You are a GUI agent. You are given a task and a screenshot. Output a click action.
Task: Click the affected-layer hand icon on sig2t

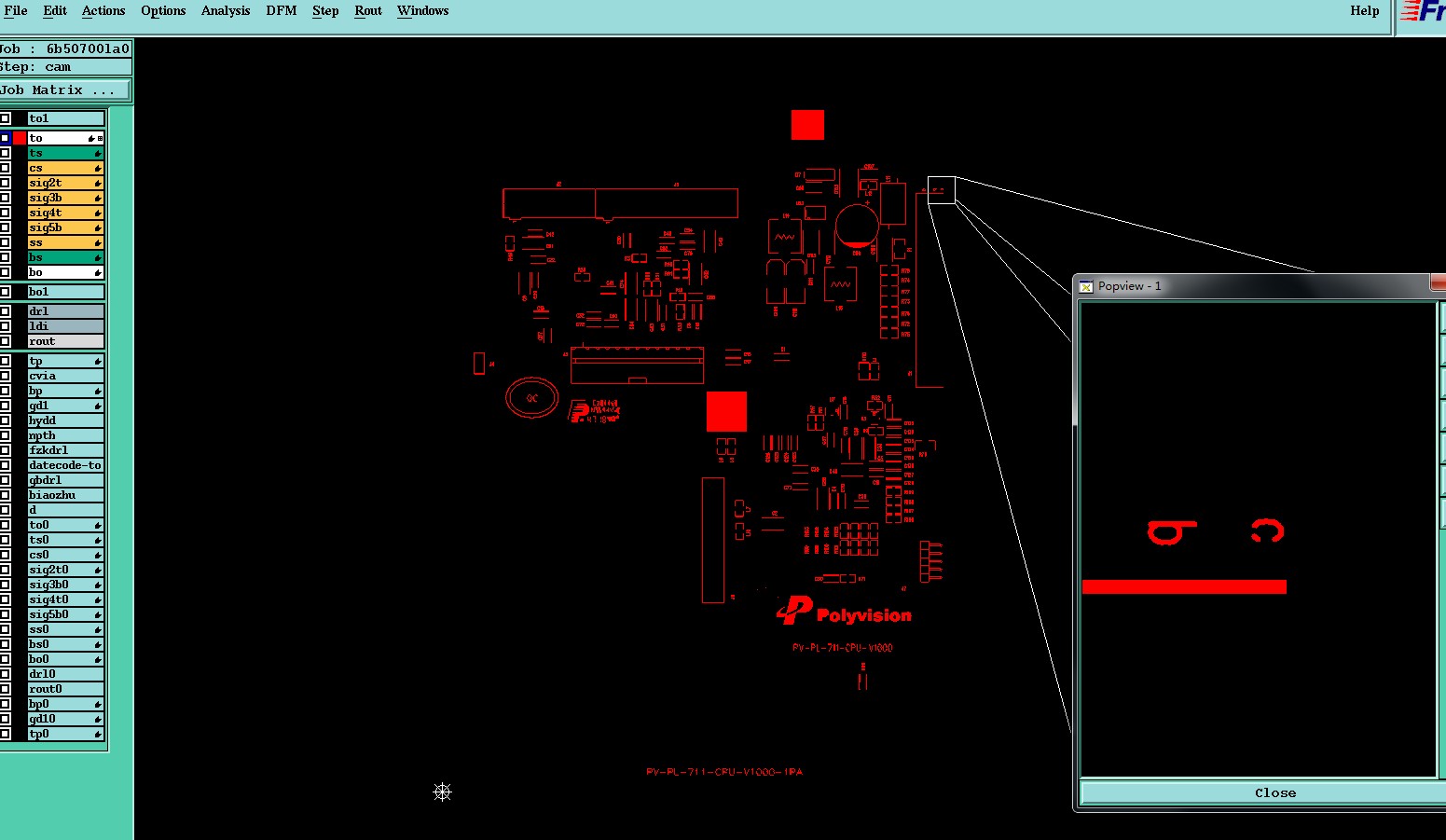point(97,183)
